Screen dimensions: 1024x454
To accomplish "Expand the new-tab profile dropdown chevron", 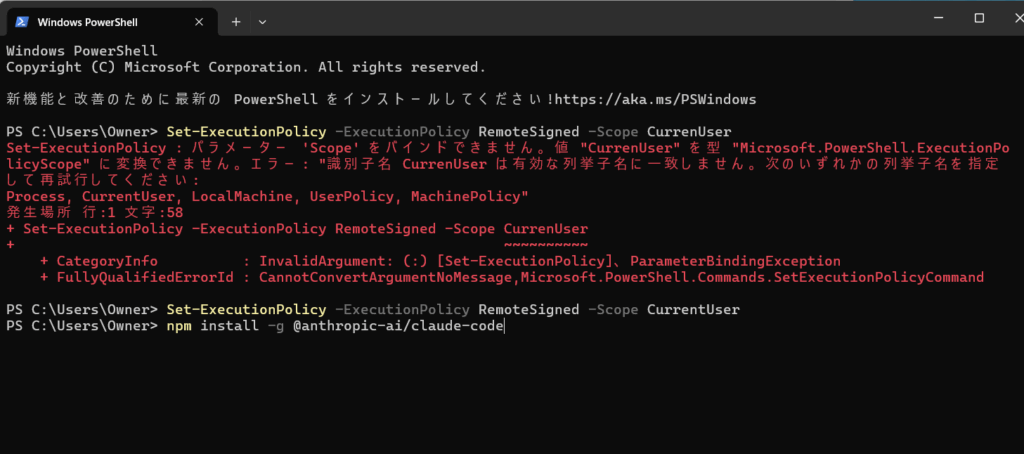I will [263, 21].
